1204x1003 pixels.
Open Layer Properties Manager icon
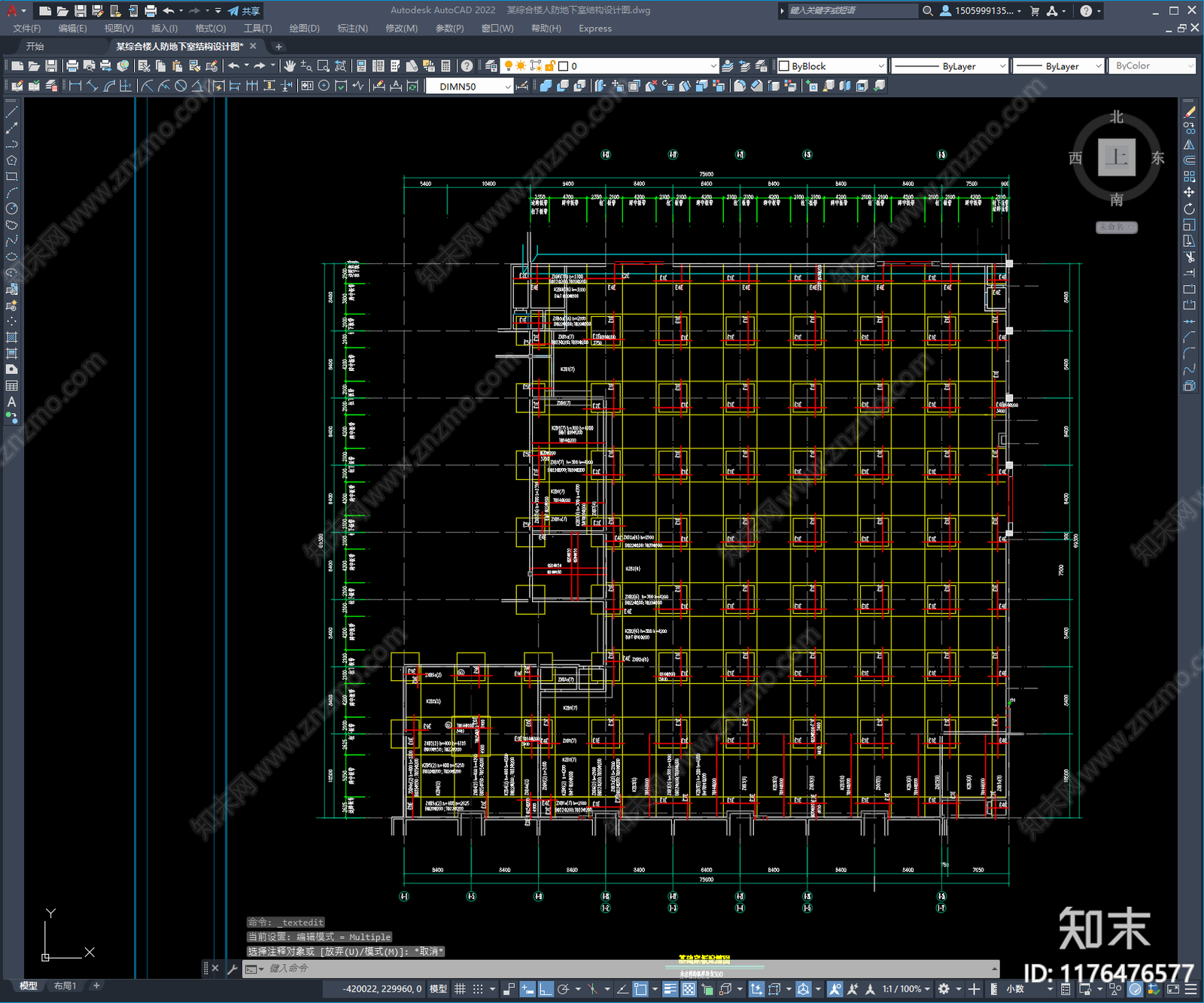coord(491,66)
